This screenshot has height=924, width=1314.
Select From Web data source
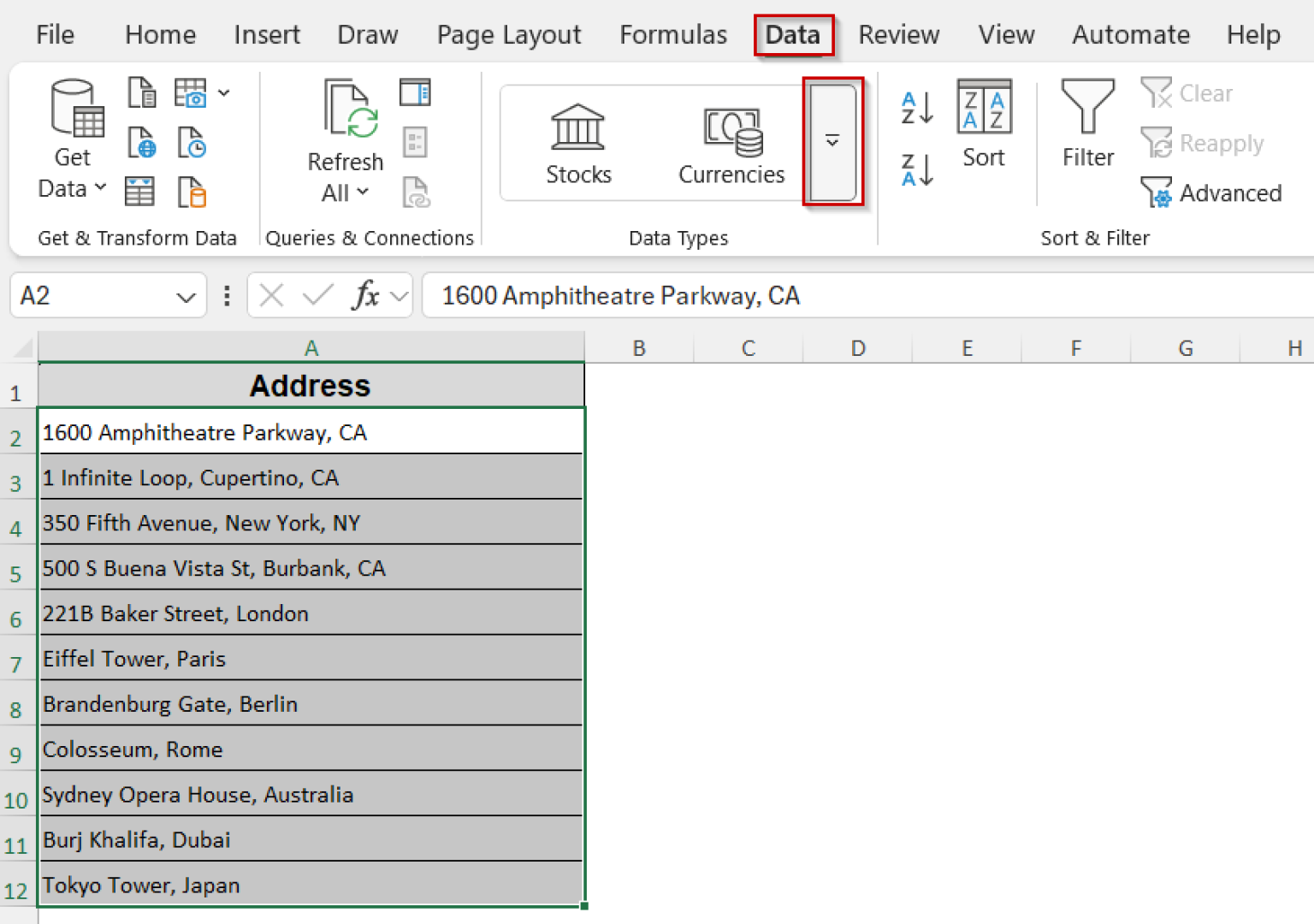pyautogui.click(x=142, y=143)
